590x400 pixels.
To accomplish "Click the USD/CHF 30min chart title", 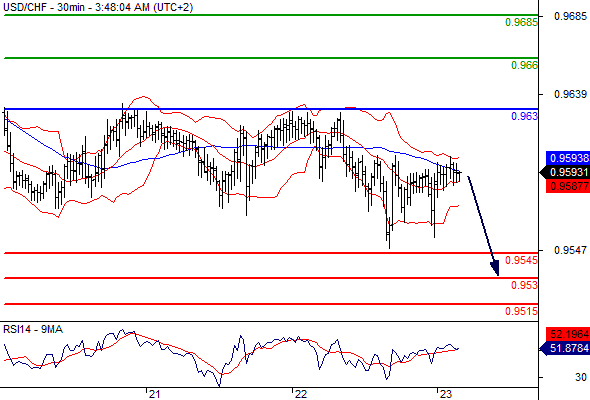I will tap(98, 7).
